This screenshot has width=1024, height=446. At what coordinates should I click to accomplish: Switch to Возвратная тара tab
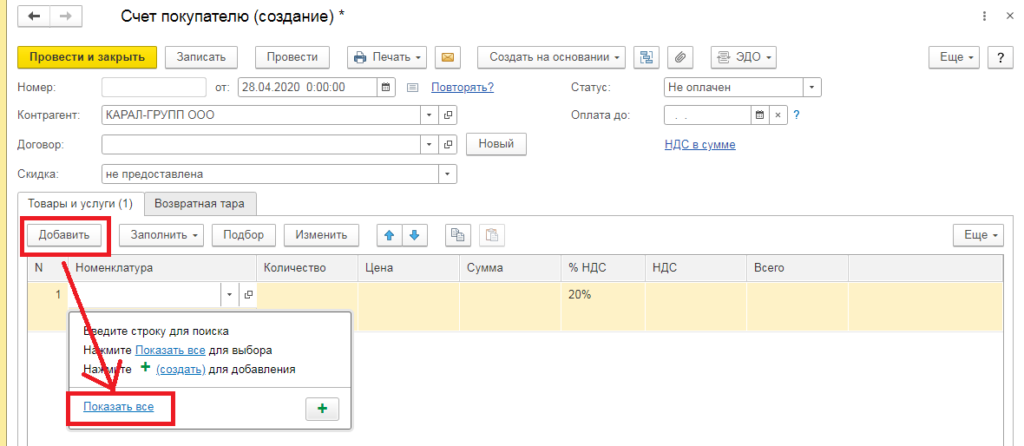point(199,204)
